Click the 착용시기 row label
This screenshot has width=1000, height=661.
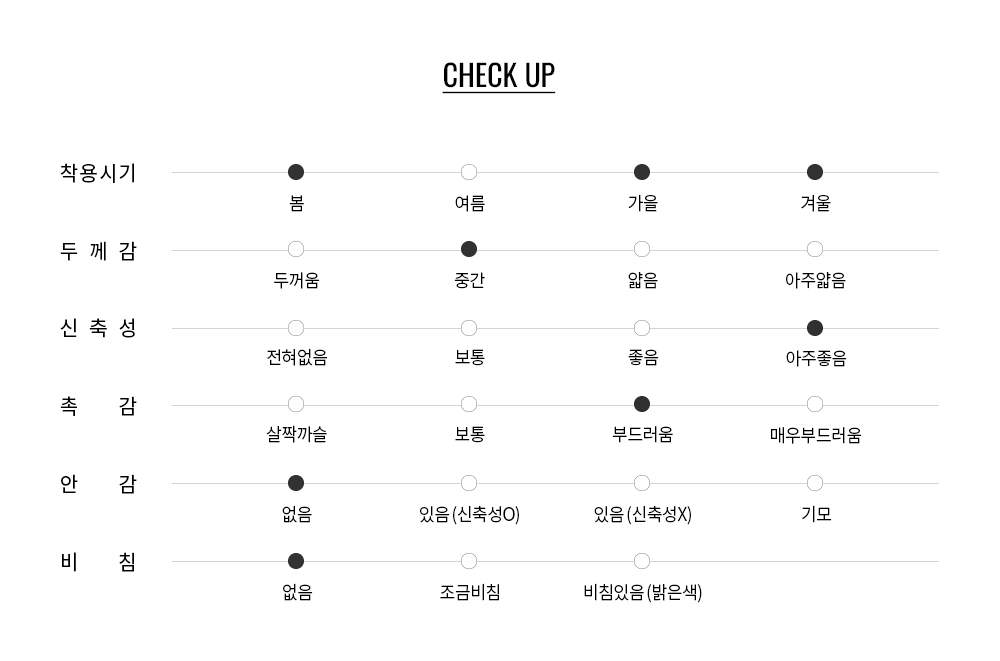98,173
